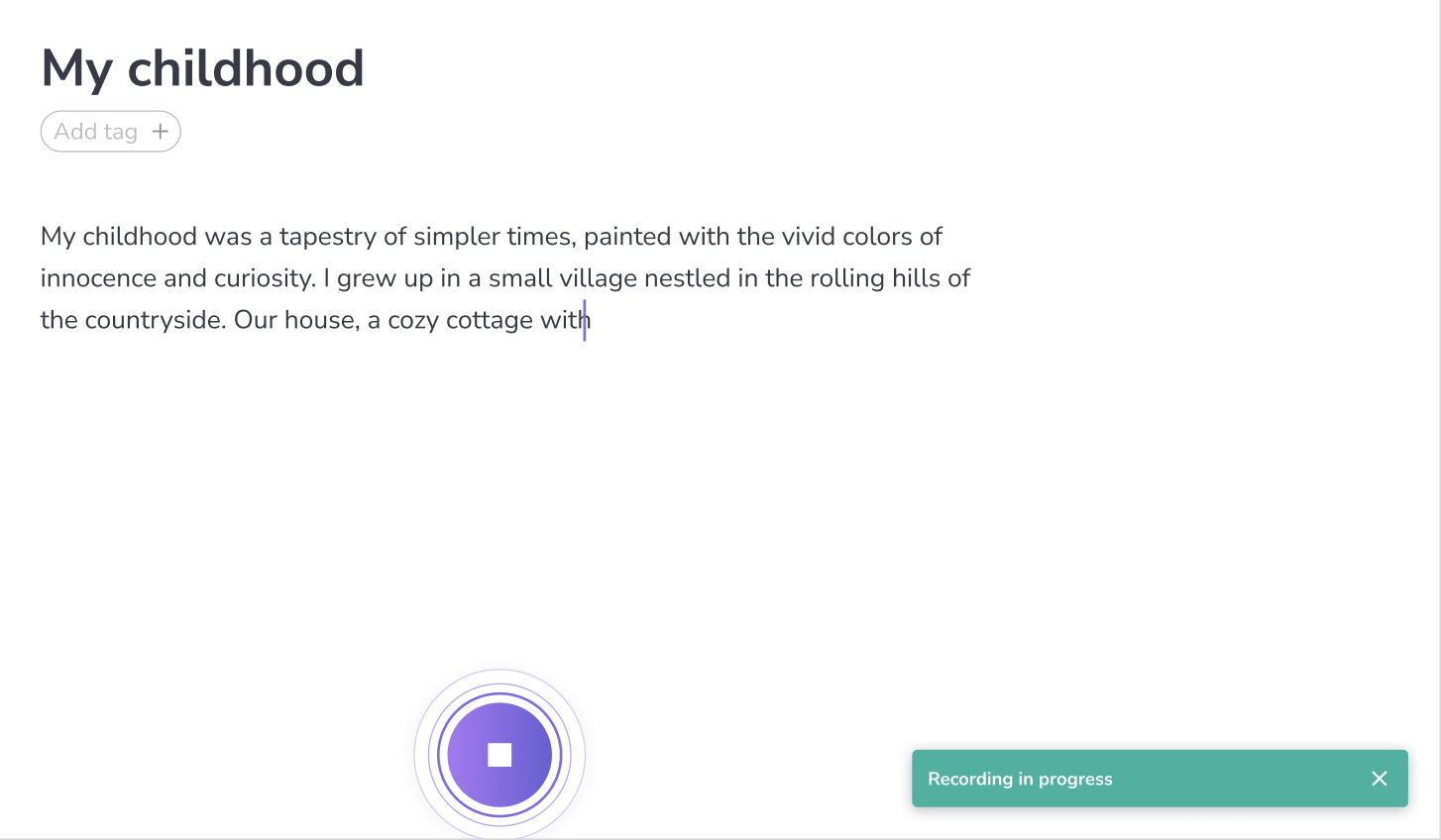Click the plus icon beside Add tag

(x=161, y=132)
